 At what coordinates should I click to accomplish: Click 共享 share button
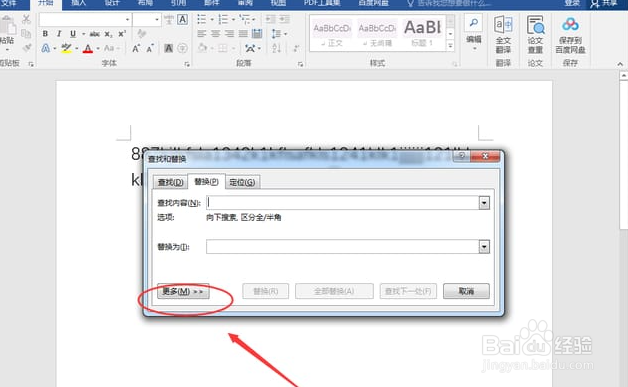click(x=604, y=4)
